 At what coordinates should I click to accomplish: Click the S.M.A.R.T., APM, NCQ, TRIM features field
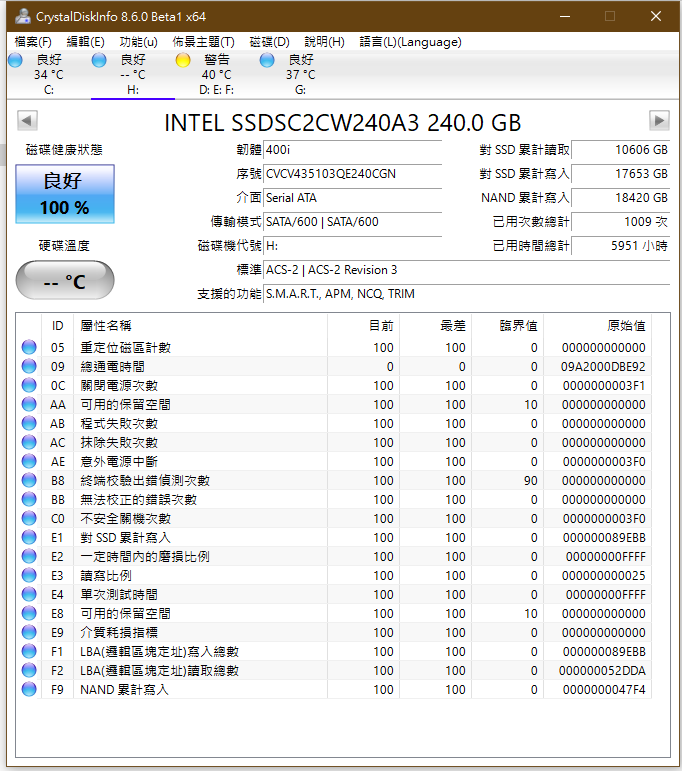pos(467,295)
